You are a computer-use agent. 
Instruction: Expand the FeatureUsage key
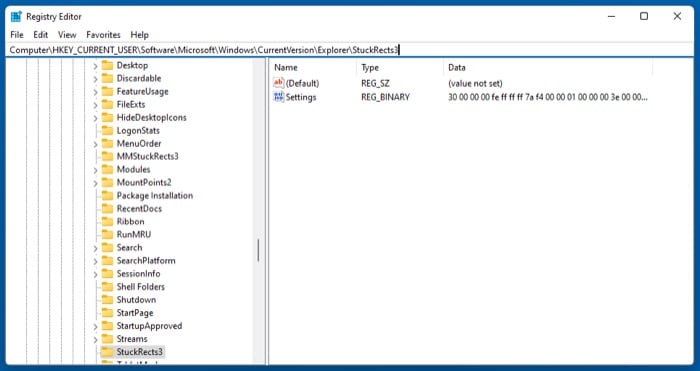[x=95, y=92]
